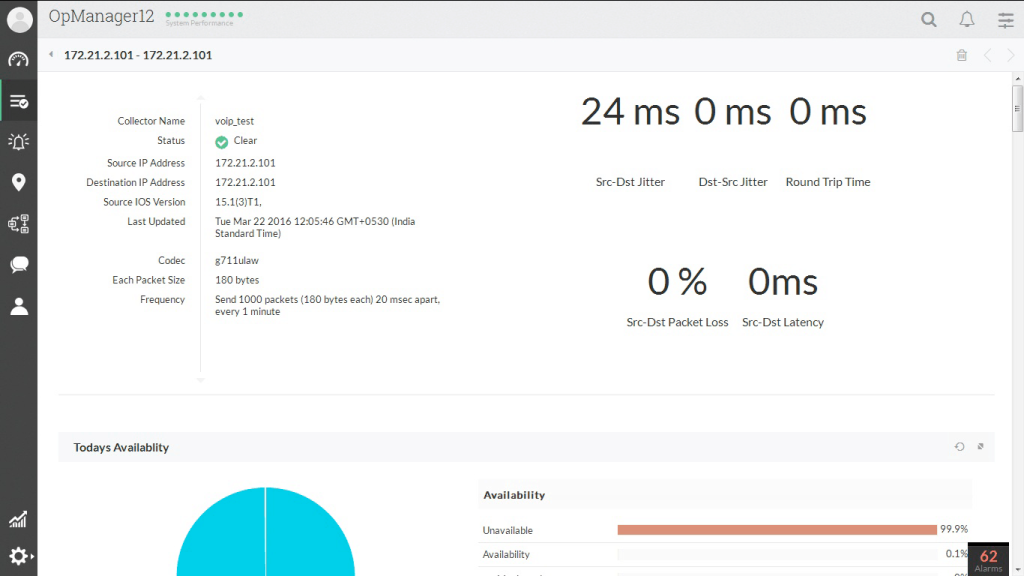Open the Reports chart icon in sidebar

18,519
